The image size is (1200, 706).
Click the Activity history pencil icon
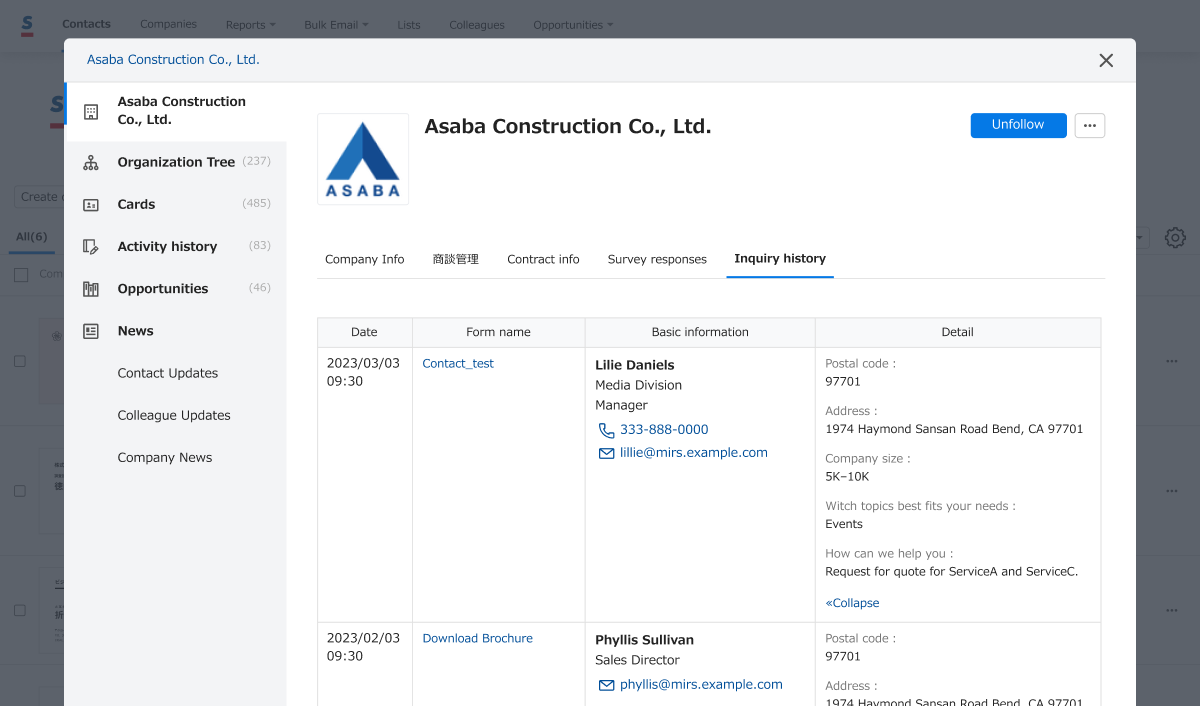point(91,247)
